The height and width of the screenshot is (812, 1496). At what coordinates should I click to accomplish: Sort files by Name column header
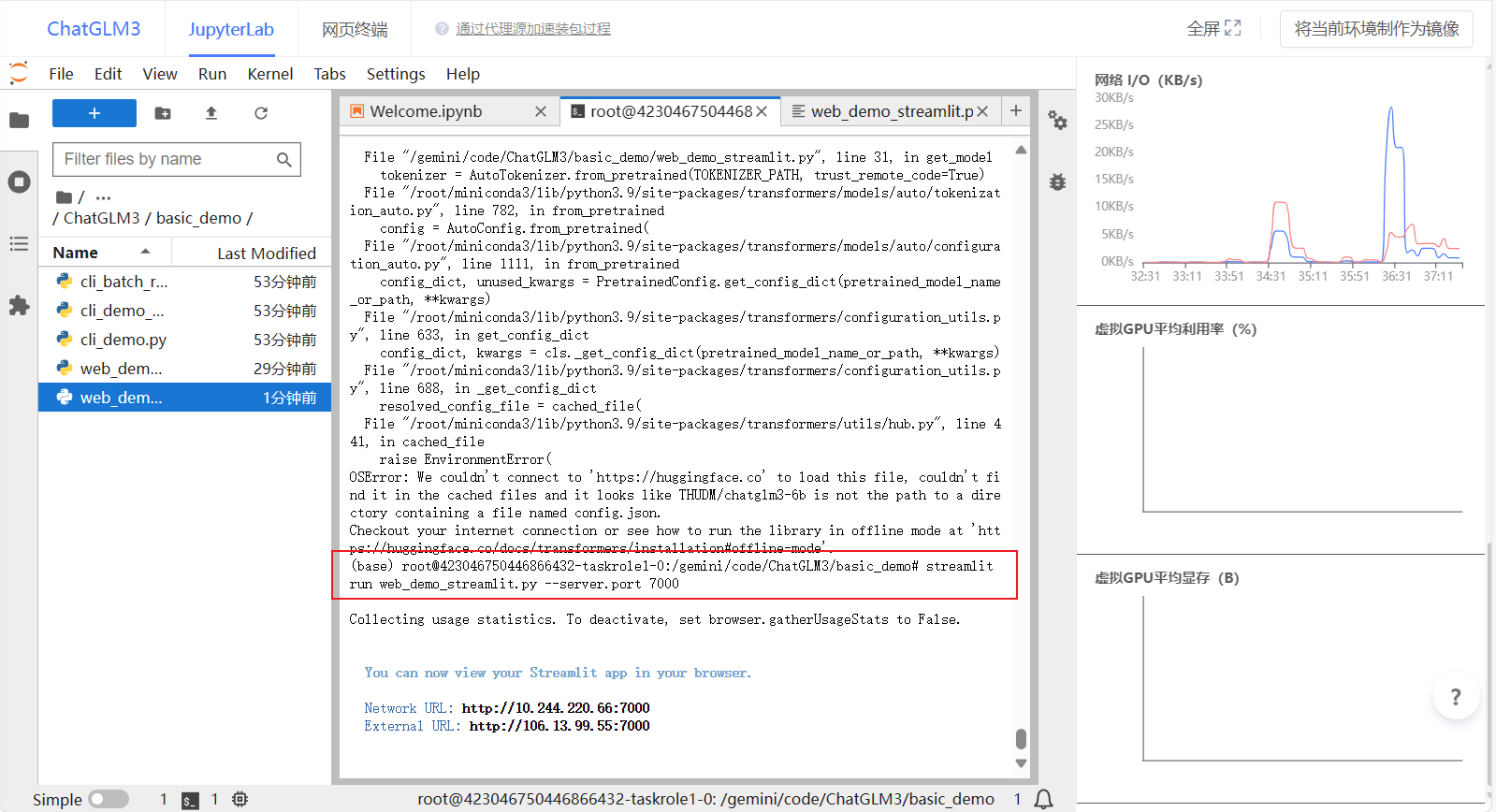76,253
